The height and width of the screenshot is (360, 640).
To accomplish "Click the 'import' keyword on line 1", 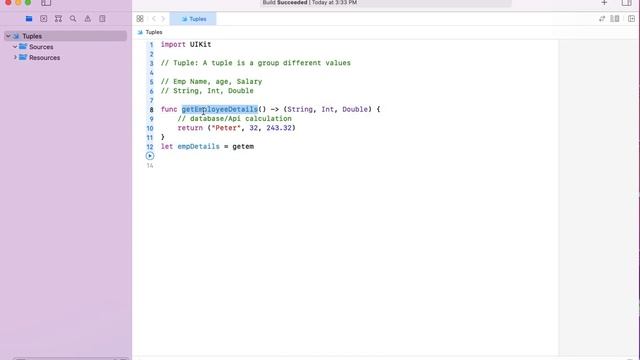I will (173, 44).
